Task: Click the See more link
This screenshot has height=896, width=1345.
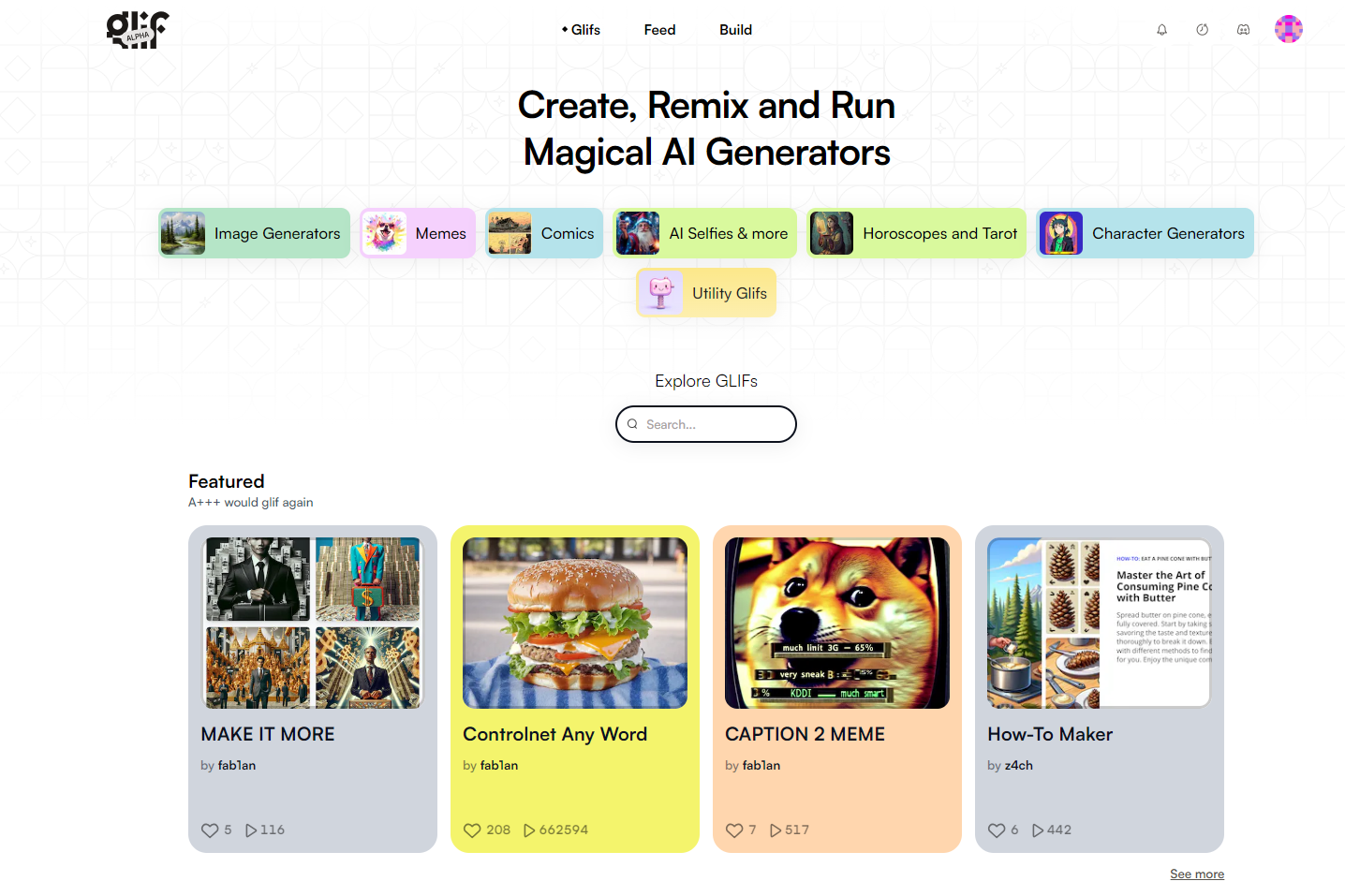Action: pyautogui.click(x=1196, y=874)
